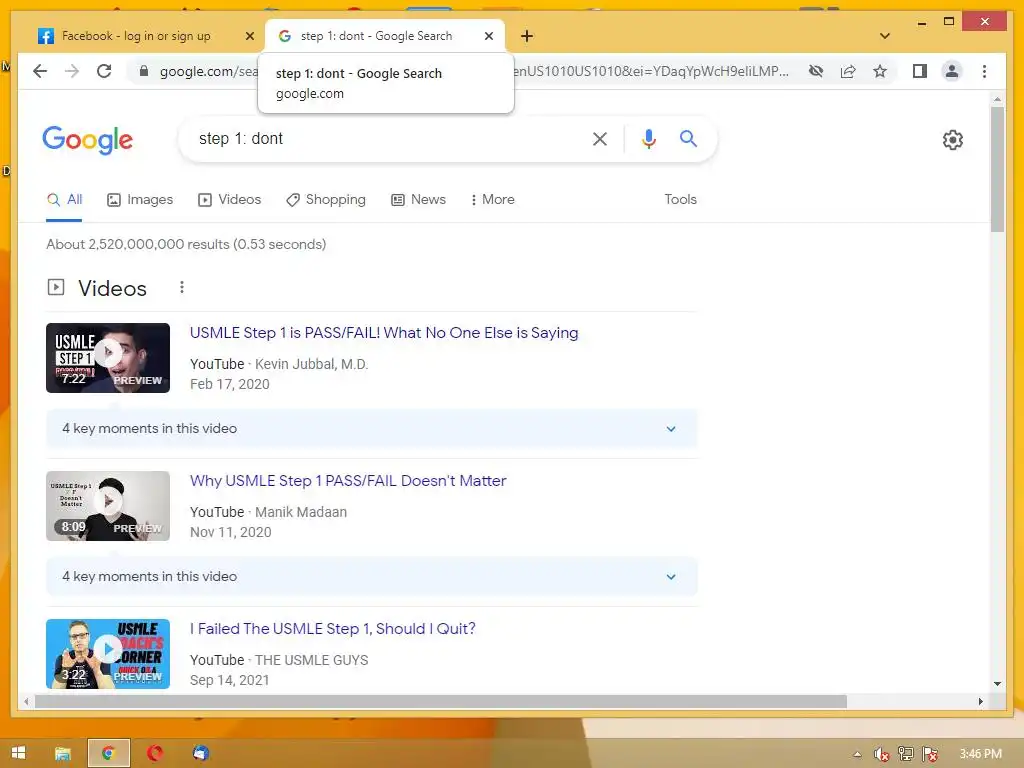Clear the search box text
Image resolution: width=1024 pixels, height=768 pixels.
(600, 138)
